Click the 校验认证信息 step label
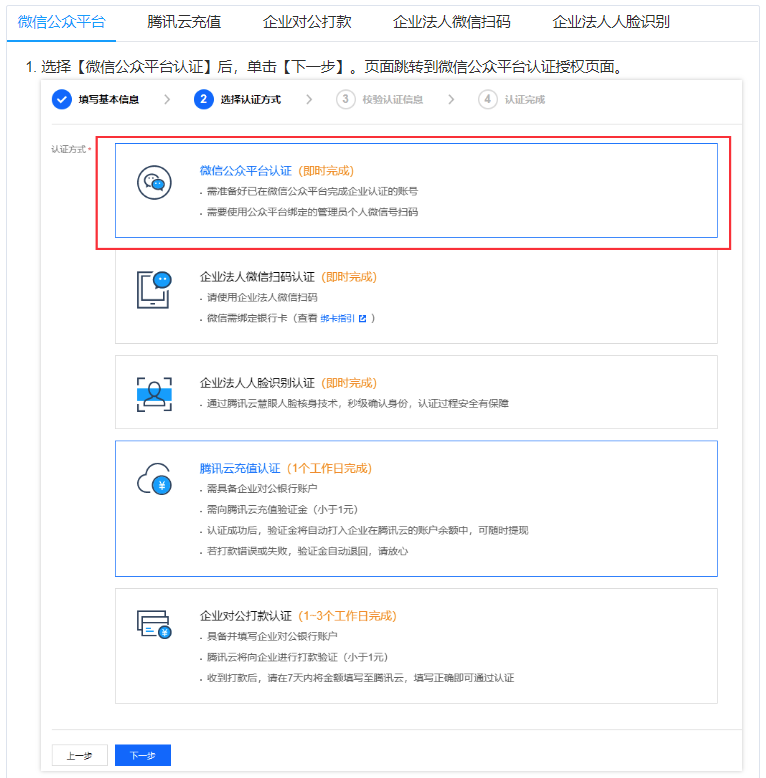This screenshot has width=766, height=778. click(392, 100)
